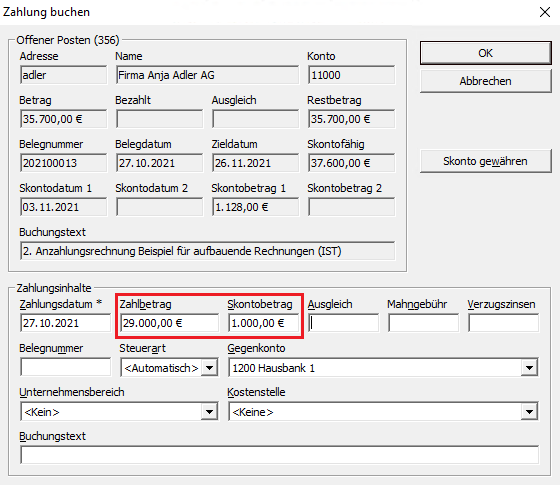This screenshot has height=485, width=560.
Task: Click the lower Buchungstext text field
Action: [280, 455]
